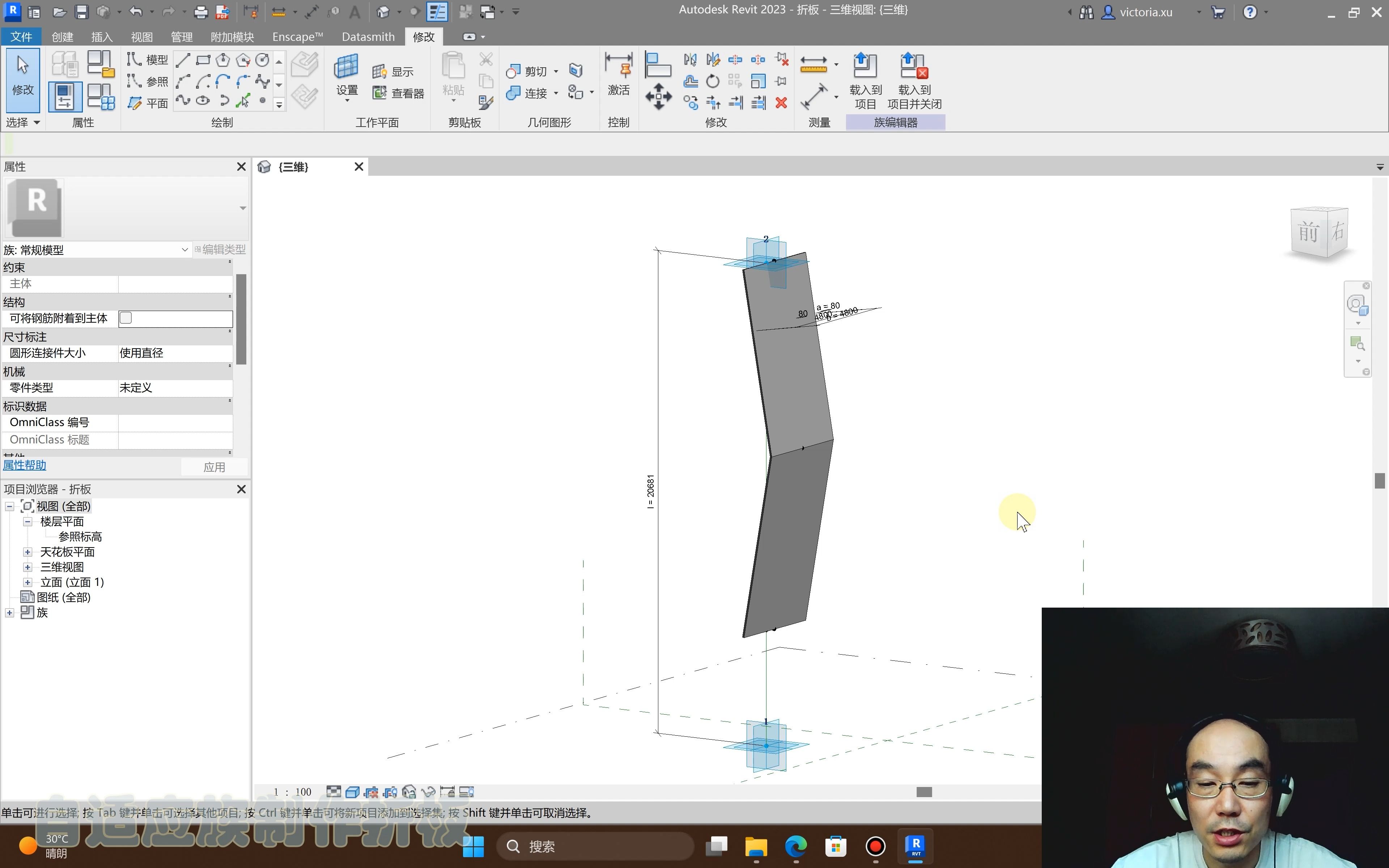Click the Front (前) face of ViewCube

pos(1308,233)
